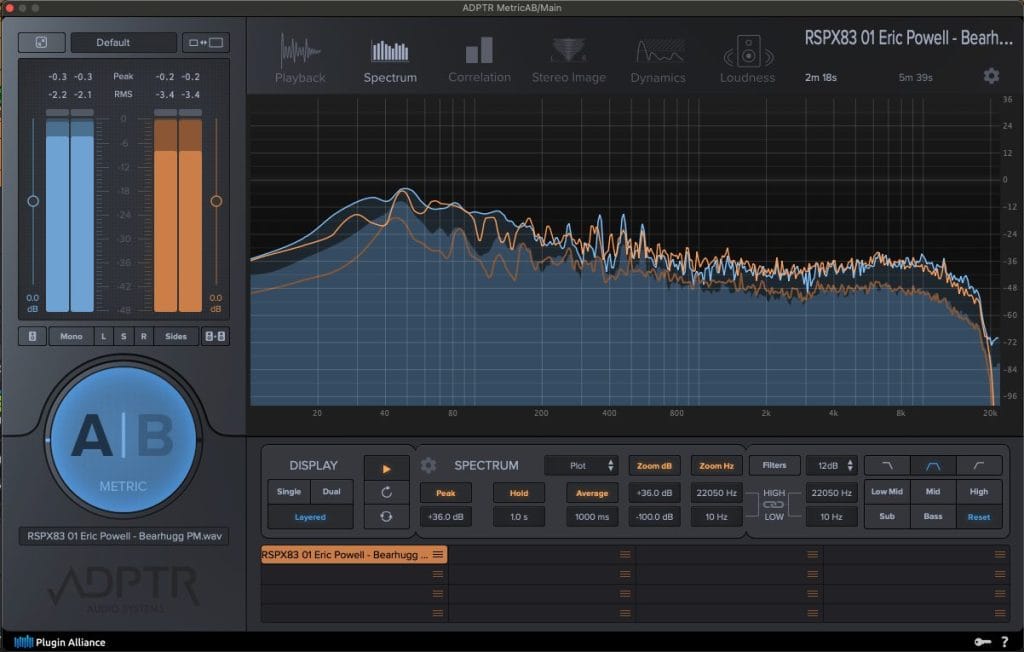This screenshot has height=652, width=1024.
Task: Open the help question mark
Action: click(x=1003, y=641)
